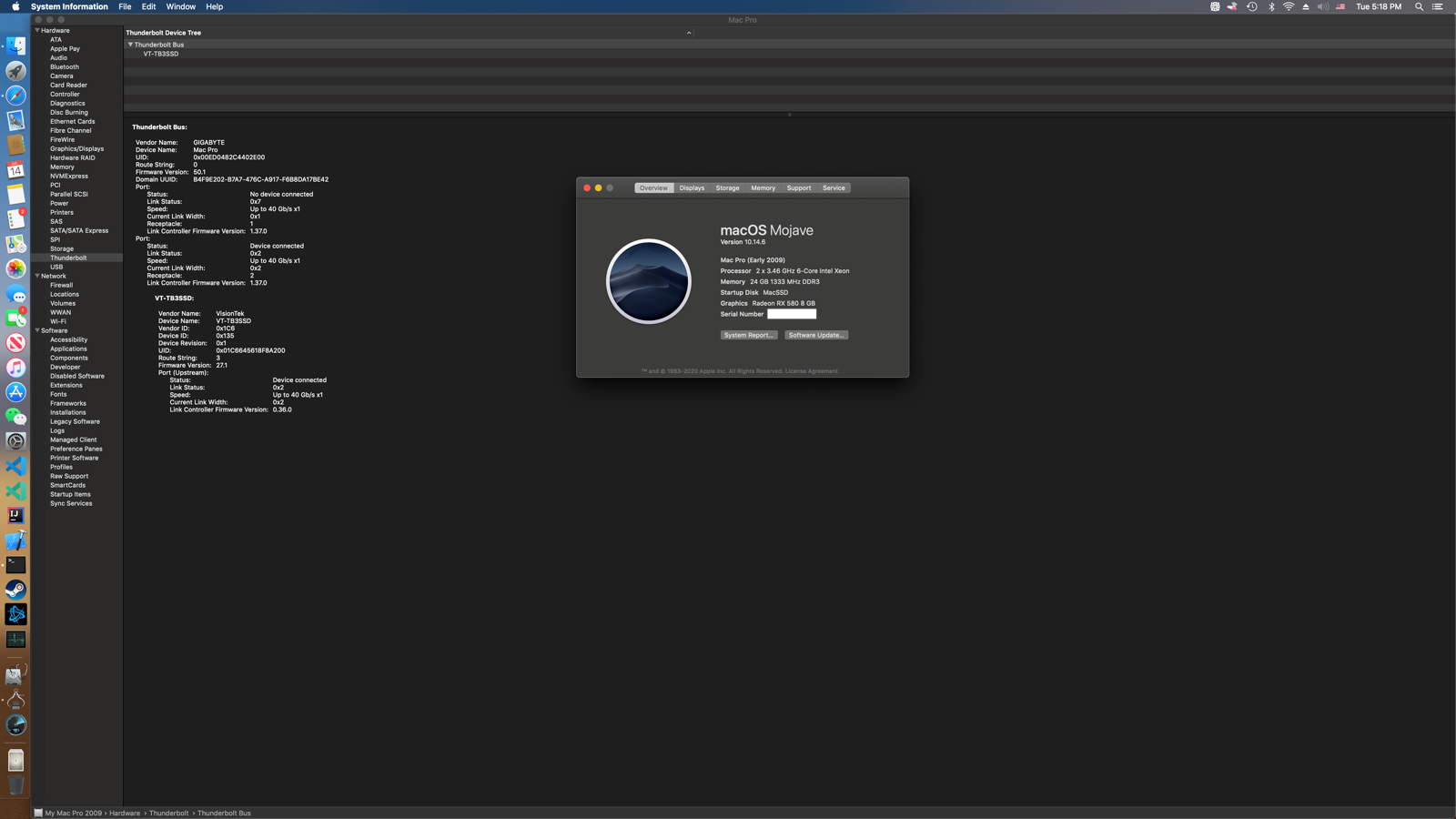The height and width of the screenshot is (819, 1456).
Task: Collapse the Software section triangle
Action: click(37, 330)
